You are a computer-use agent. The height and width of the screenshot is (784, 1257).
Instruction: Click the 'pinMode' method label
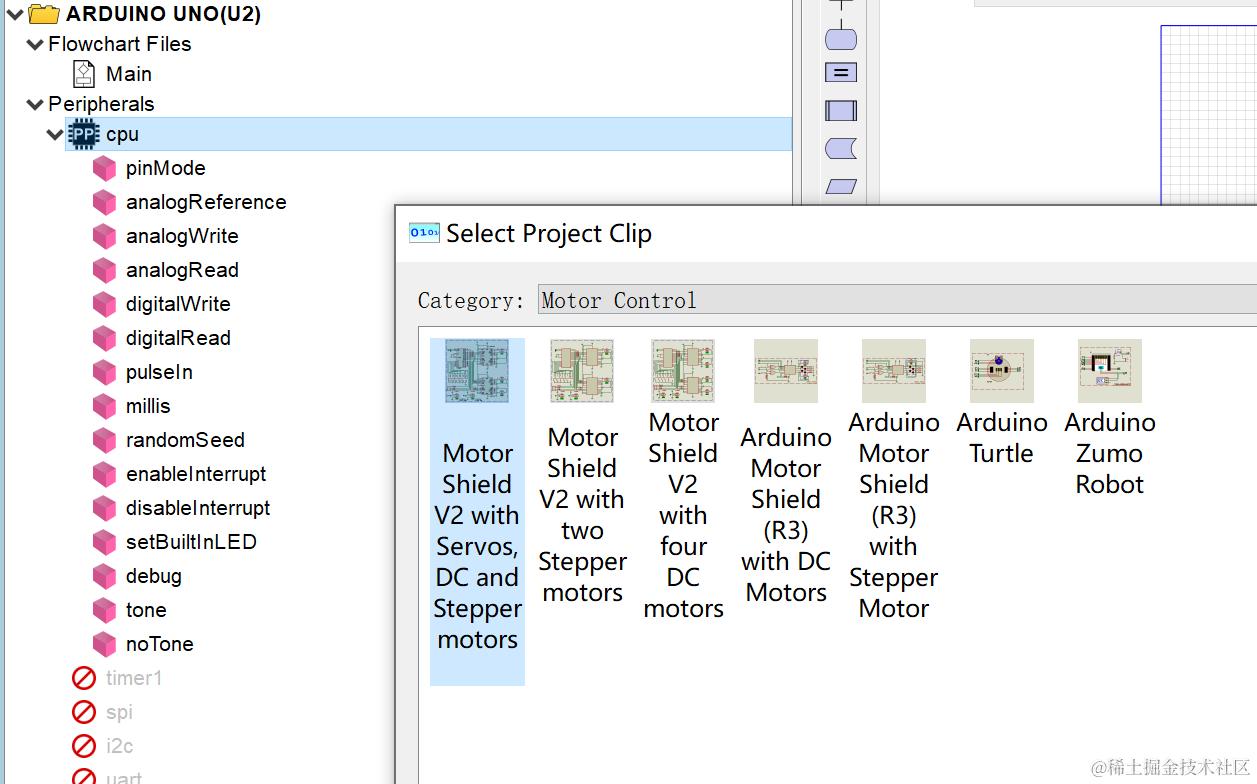click(x=166, y=168)
